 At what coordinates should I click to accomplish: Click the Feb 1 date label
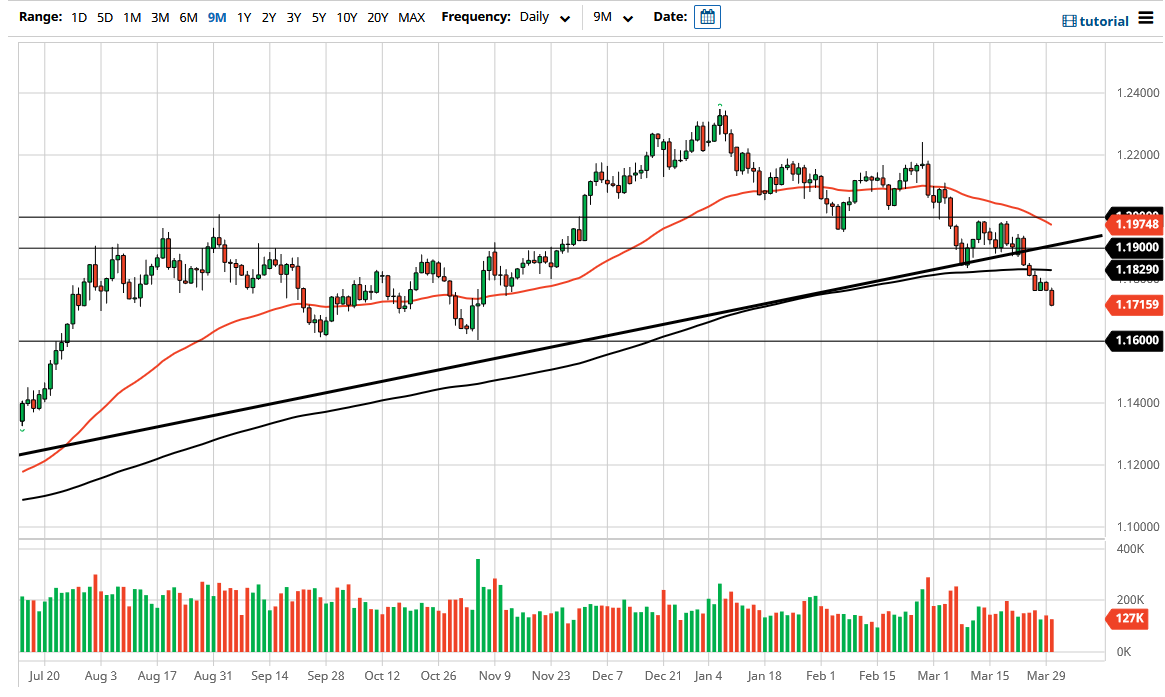[x=820, y=675]
